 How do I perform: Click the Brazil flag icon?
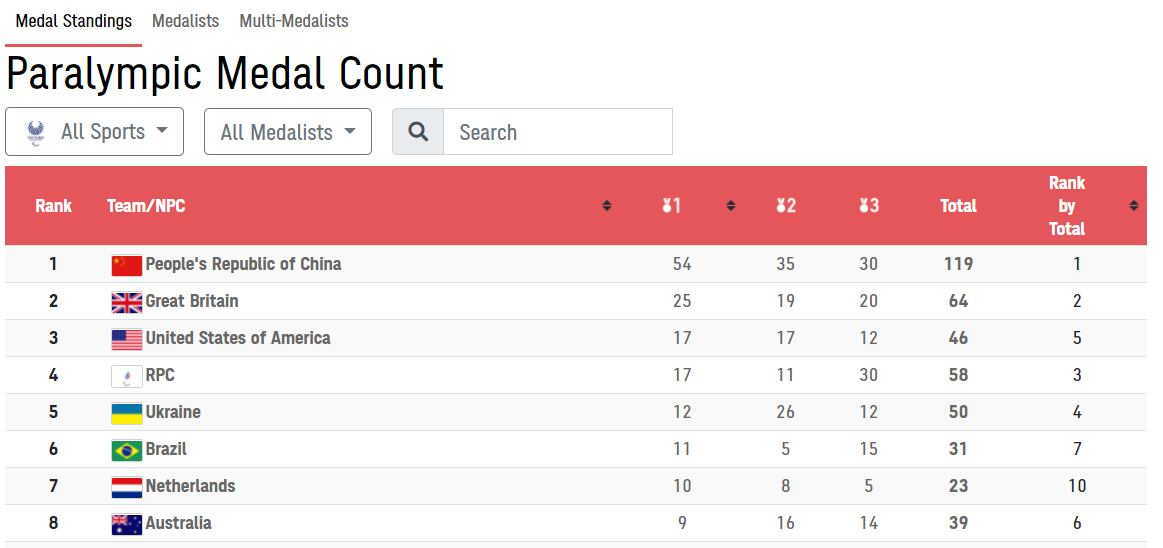click(x=127, y=450)
